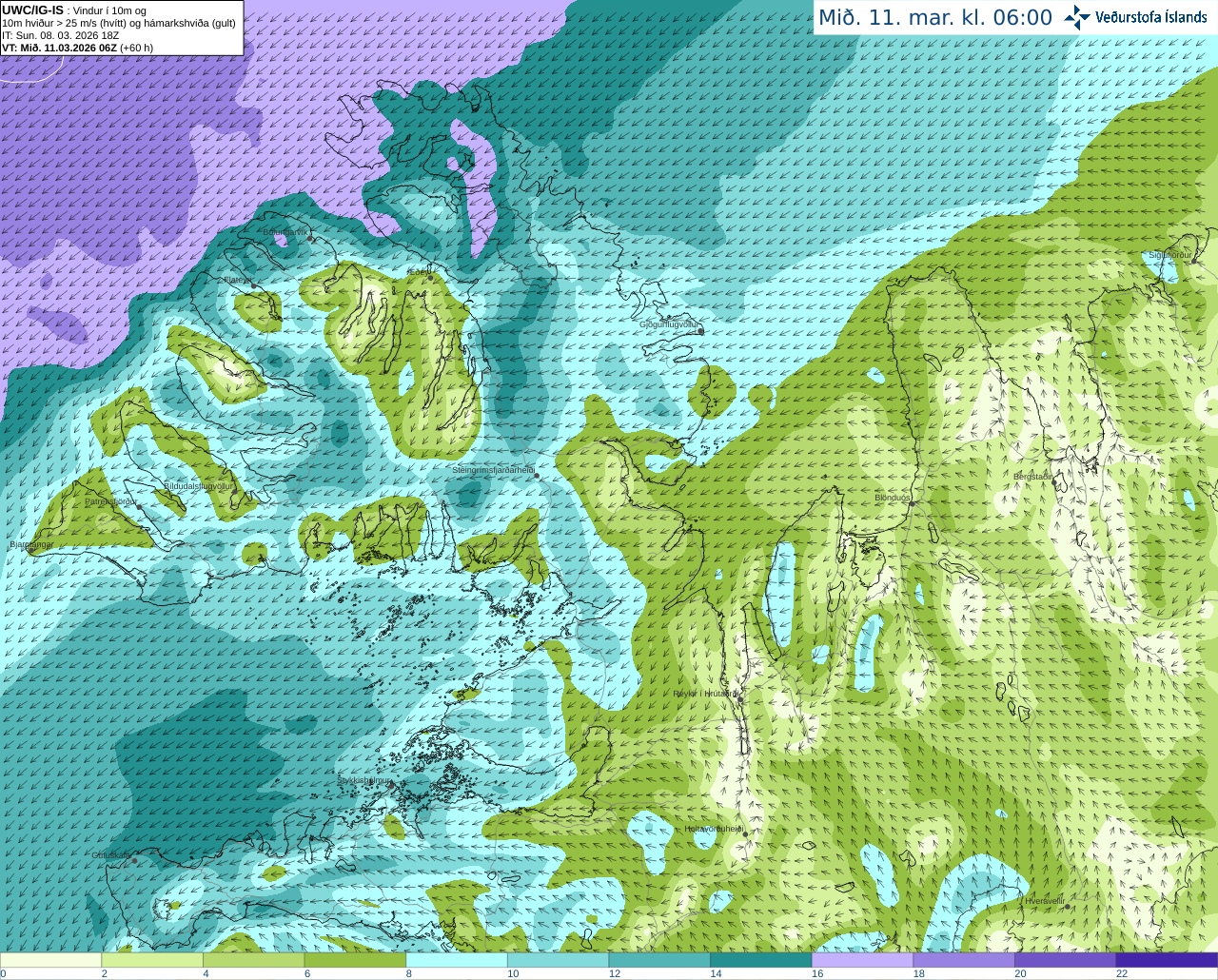
Task: Click the olive green 6–8 m/s legend swatch
Action: click(355, 960)
